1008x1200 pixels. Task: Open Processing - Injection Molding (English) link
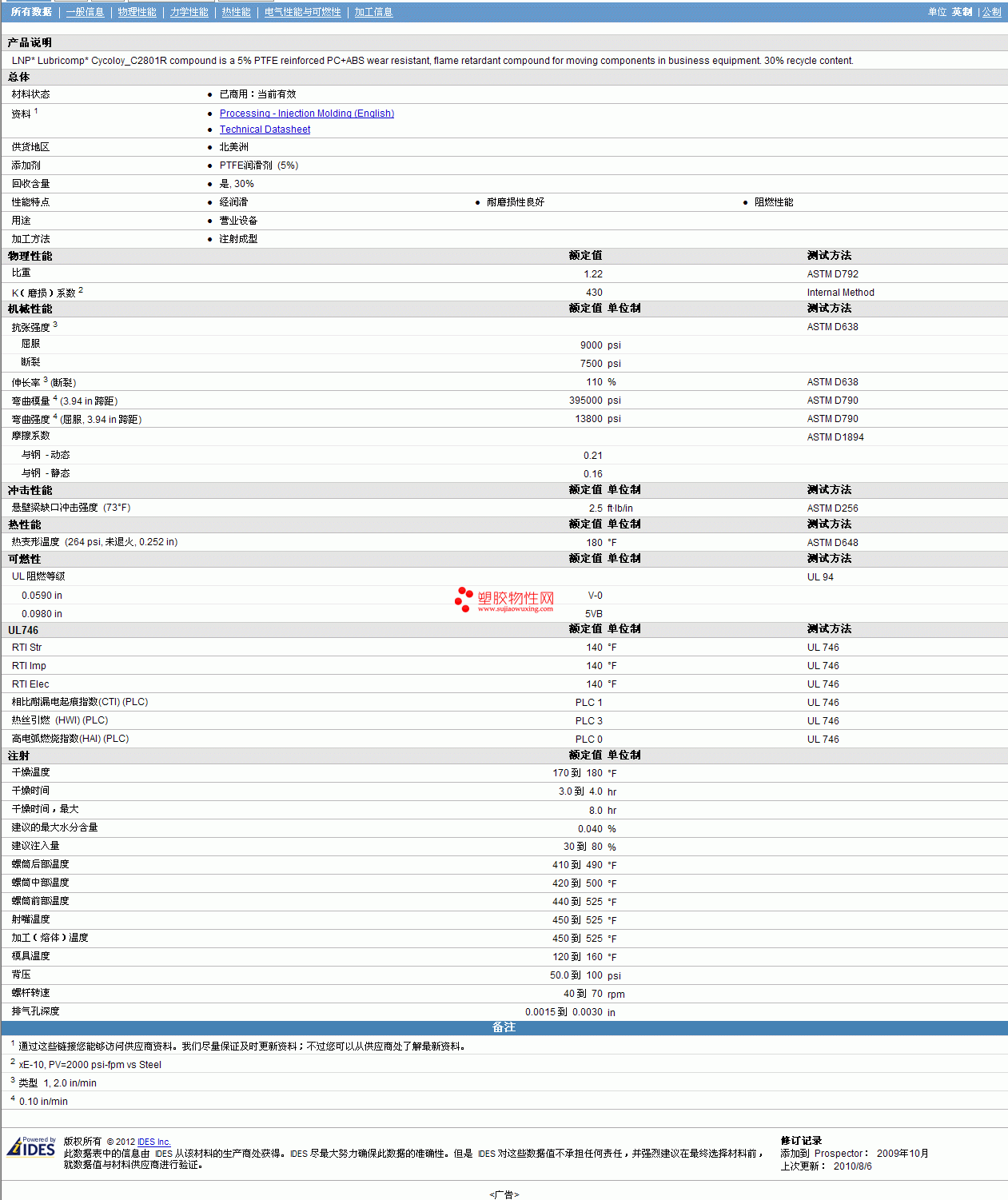[x=307, y=114]
